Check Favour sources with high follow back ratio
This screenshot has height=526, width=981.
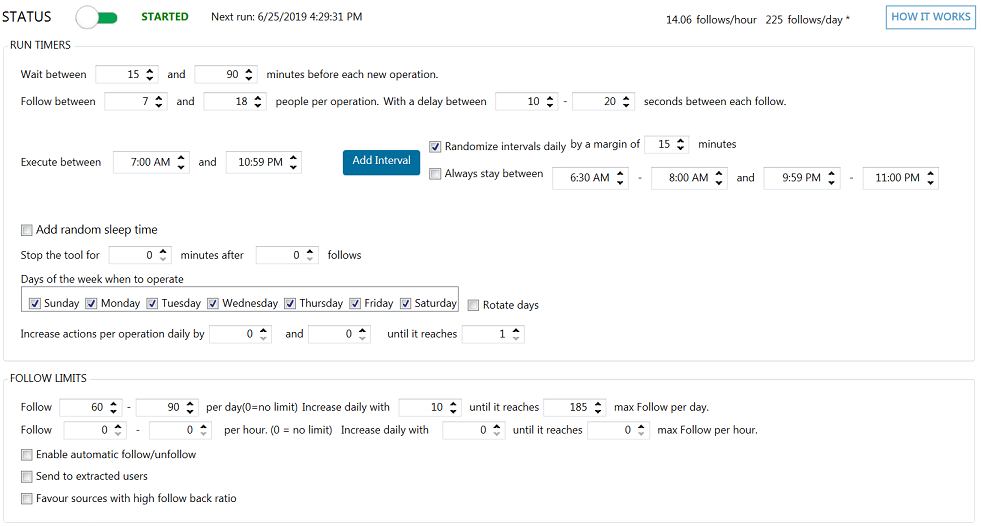pos(27,498)
